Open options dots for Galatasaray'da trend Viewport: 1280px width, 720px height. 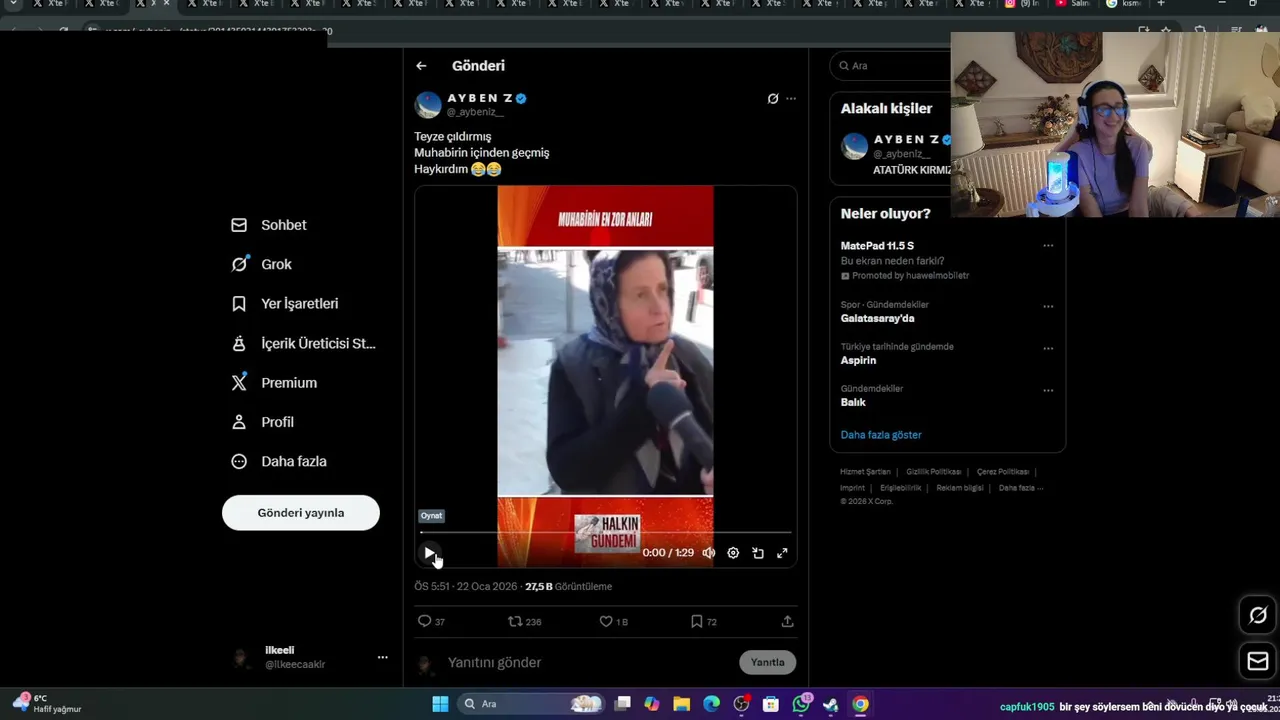pyautogui.click(x=1048, y=306)
